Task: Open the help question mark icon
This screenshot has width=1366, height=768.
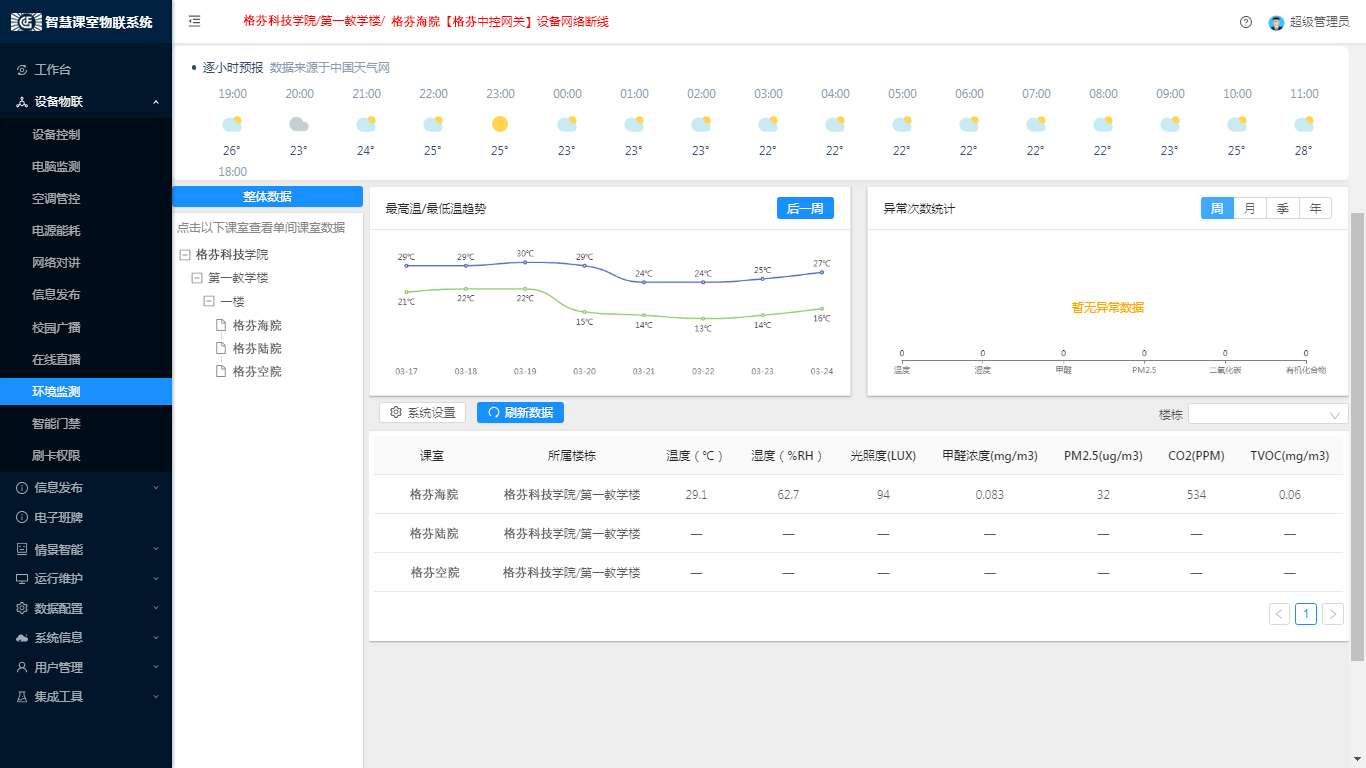Action: (1246, 22)
